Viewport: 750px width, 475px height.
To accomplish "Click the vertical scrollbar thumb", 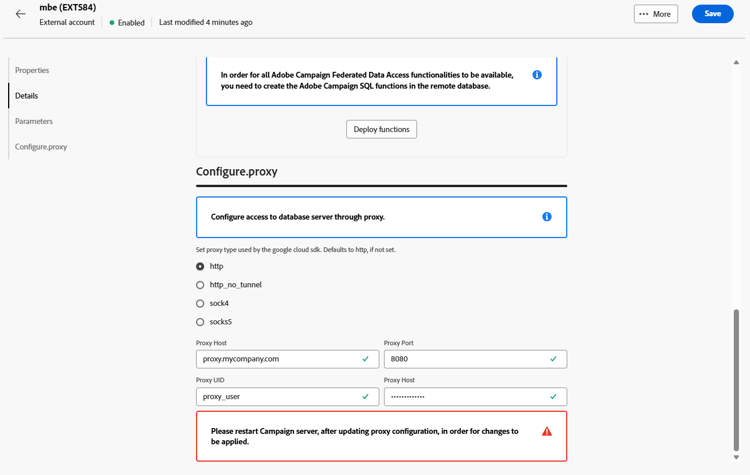I will point(736,380).
